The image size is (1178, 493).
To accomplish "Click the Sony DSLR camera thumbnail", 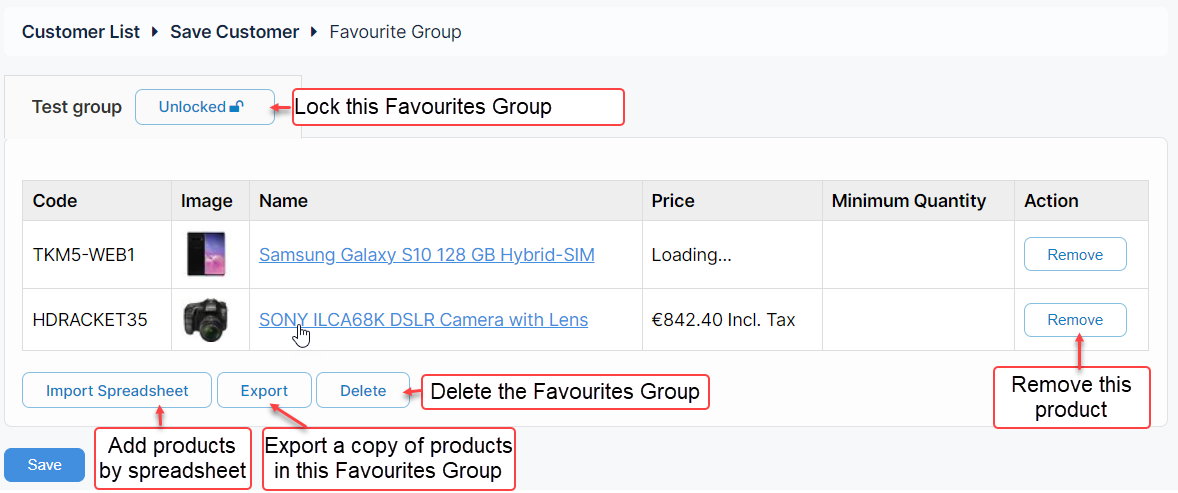I will (x=206, y=320).
